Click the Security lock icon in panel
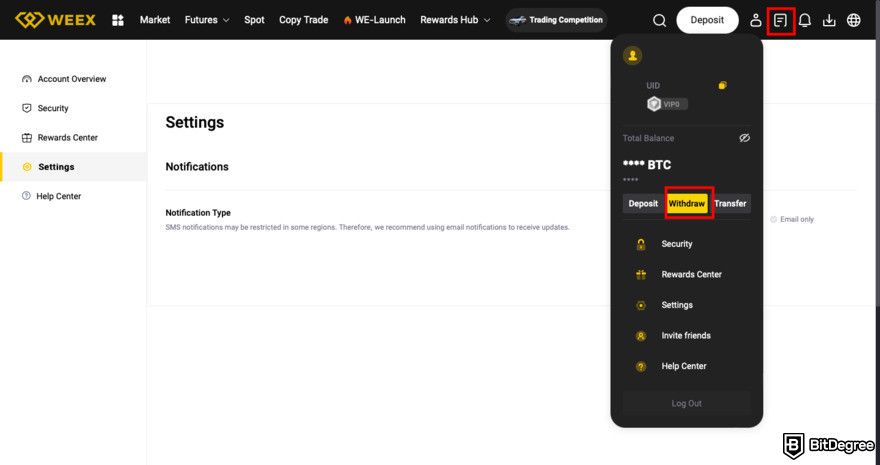This screenshot has height=465, width=880. [x=641, y=244]
